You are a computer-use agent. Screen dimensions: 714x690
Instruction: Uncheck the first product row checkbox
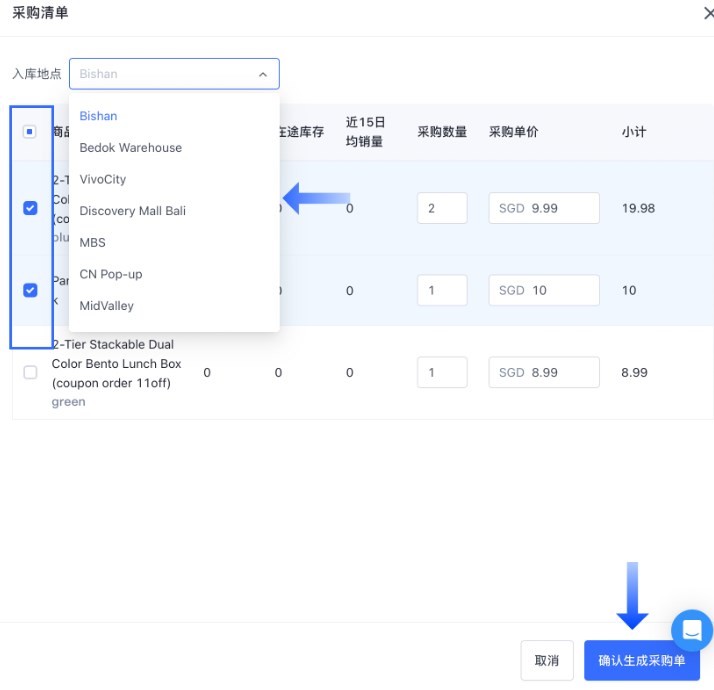(x=30, y=208)
